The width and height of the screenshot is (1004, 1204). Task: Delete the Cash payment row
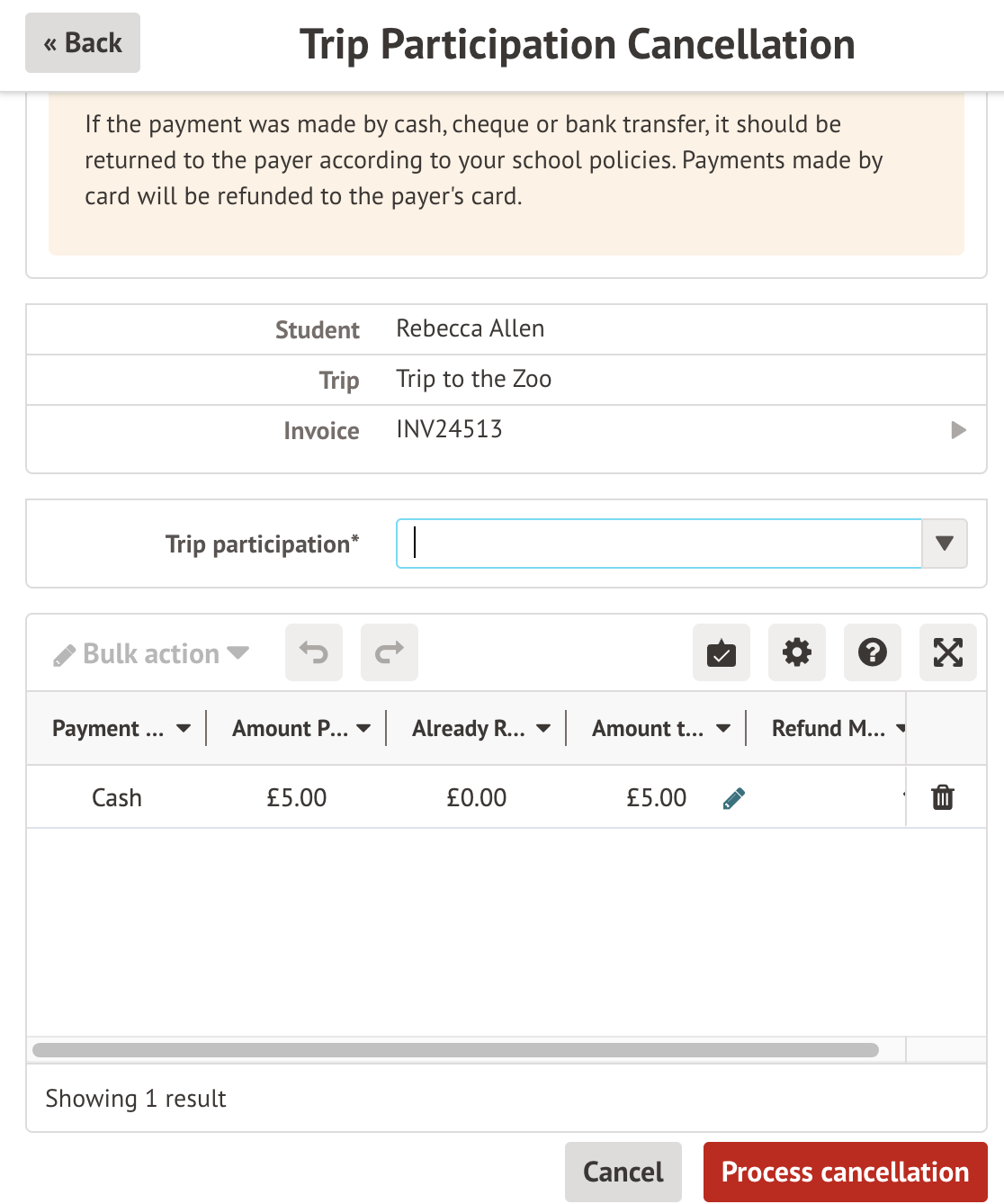click(943, 797)
